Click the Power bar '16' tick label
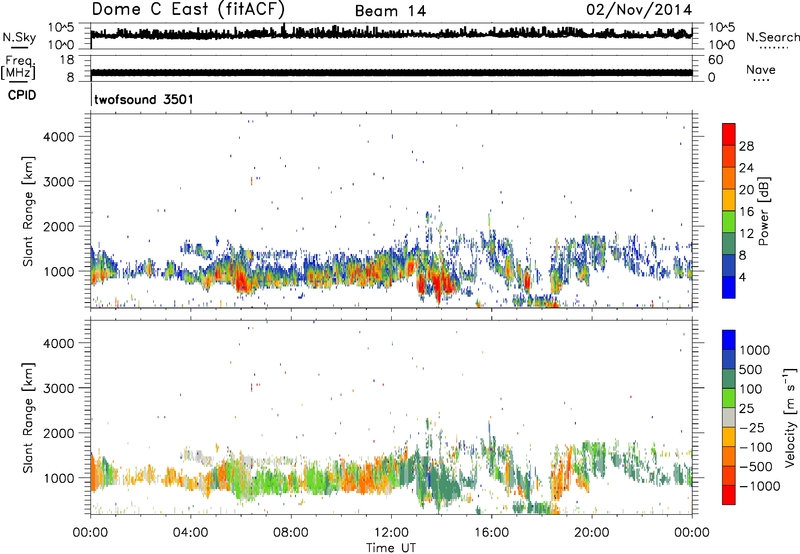 click(746, 212)
